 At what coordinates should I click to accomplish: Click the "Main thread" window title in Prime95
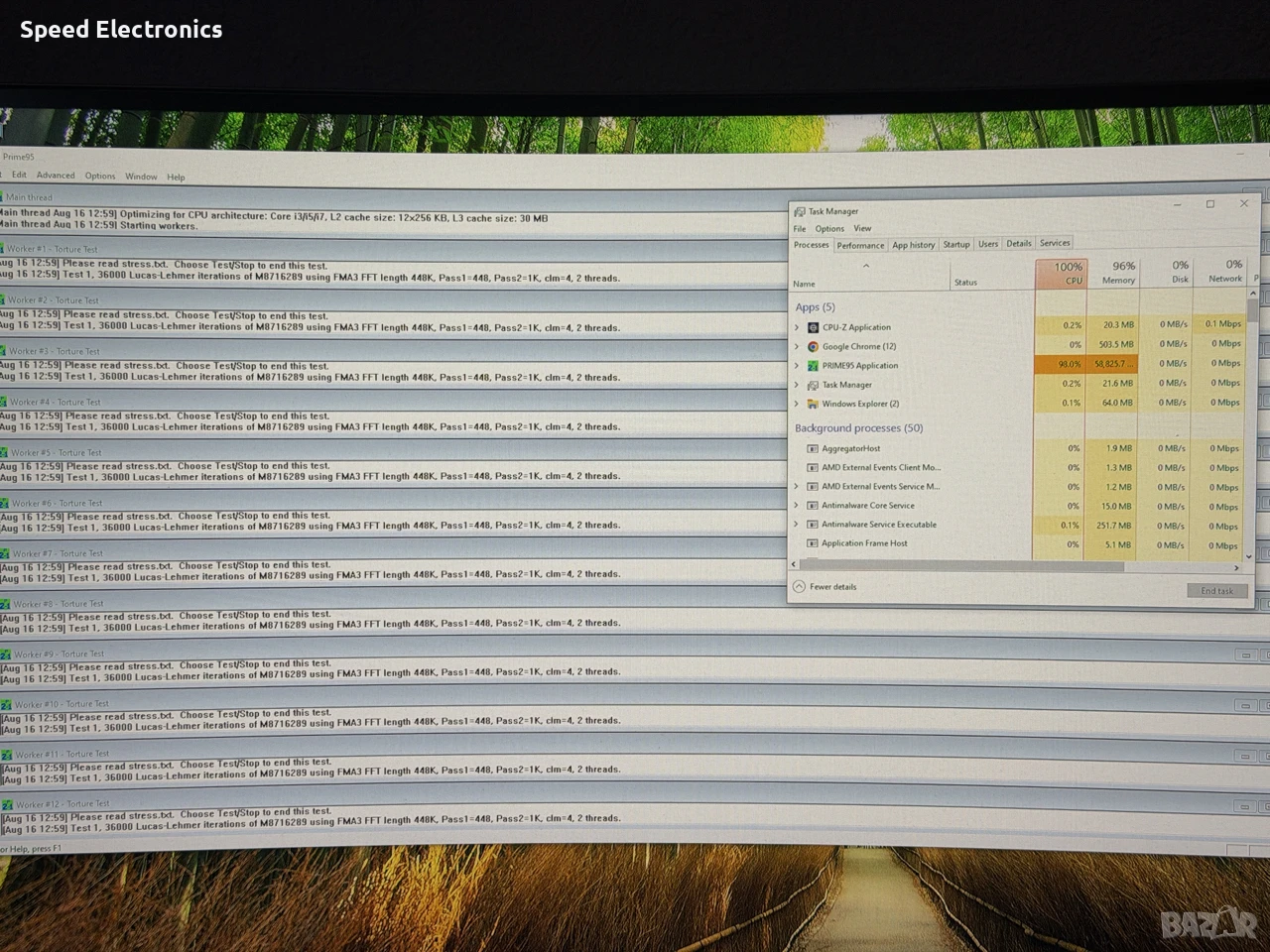(x=29, y=197)
